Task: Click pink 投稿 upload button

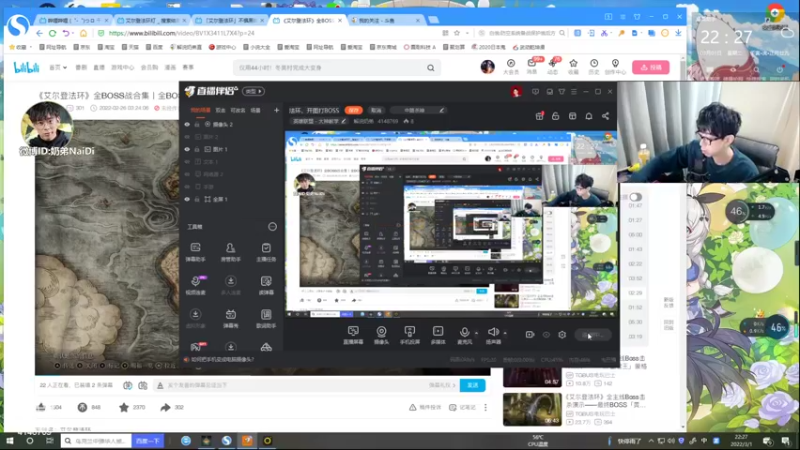Action: [x=651, y=67]
